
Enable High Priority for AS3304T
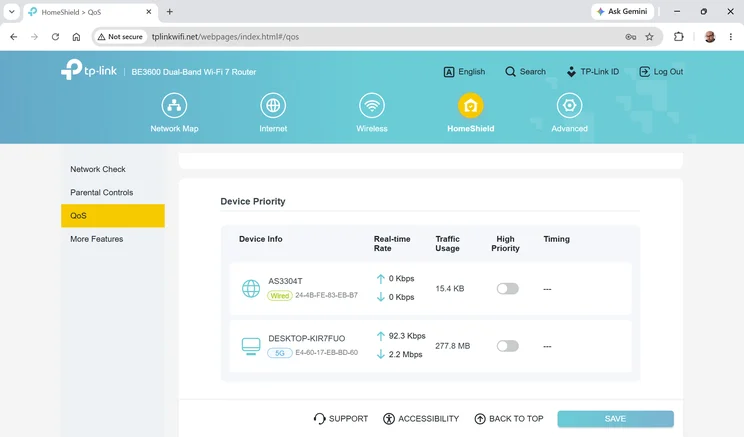(507, 288)
